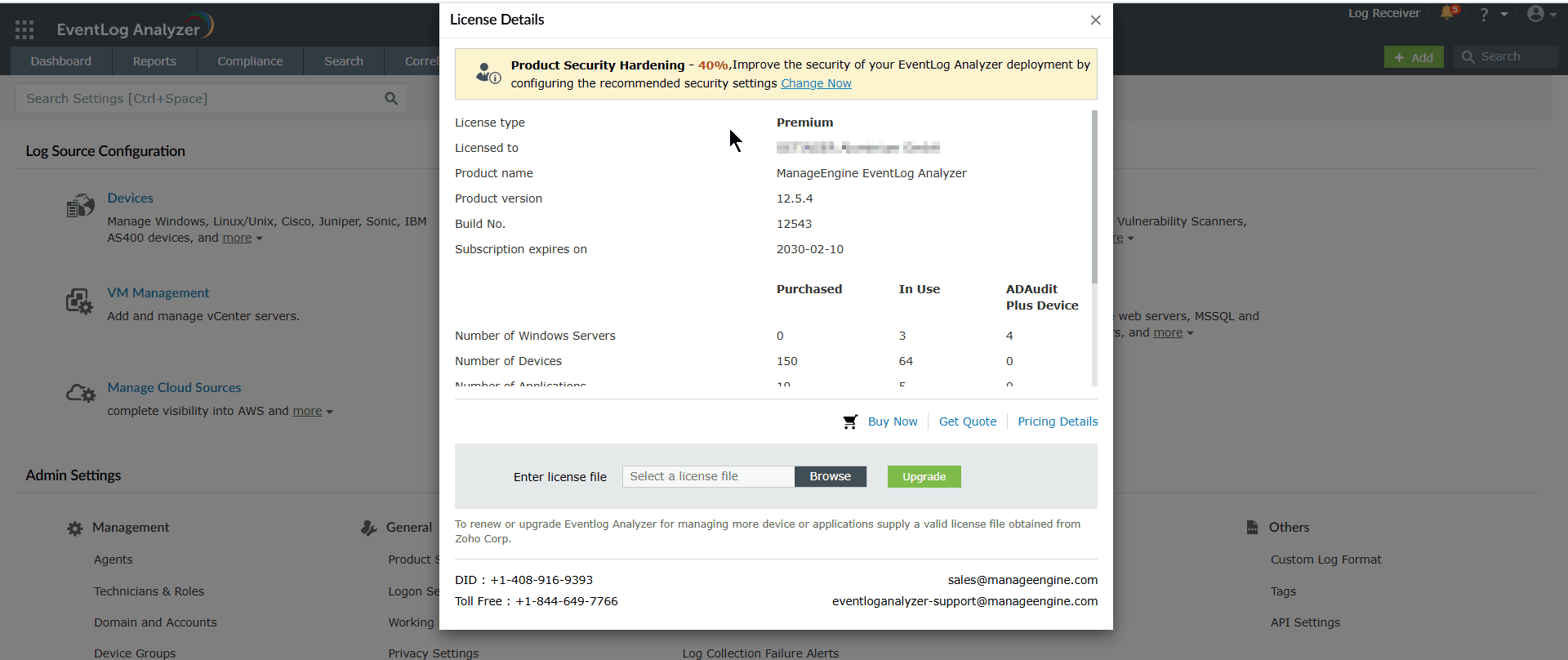This screenshot has height=660, width=1568.
Task: Click the Management gear icon
Action: [75, 528]
